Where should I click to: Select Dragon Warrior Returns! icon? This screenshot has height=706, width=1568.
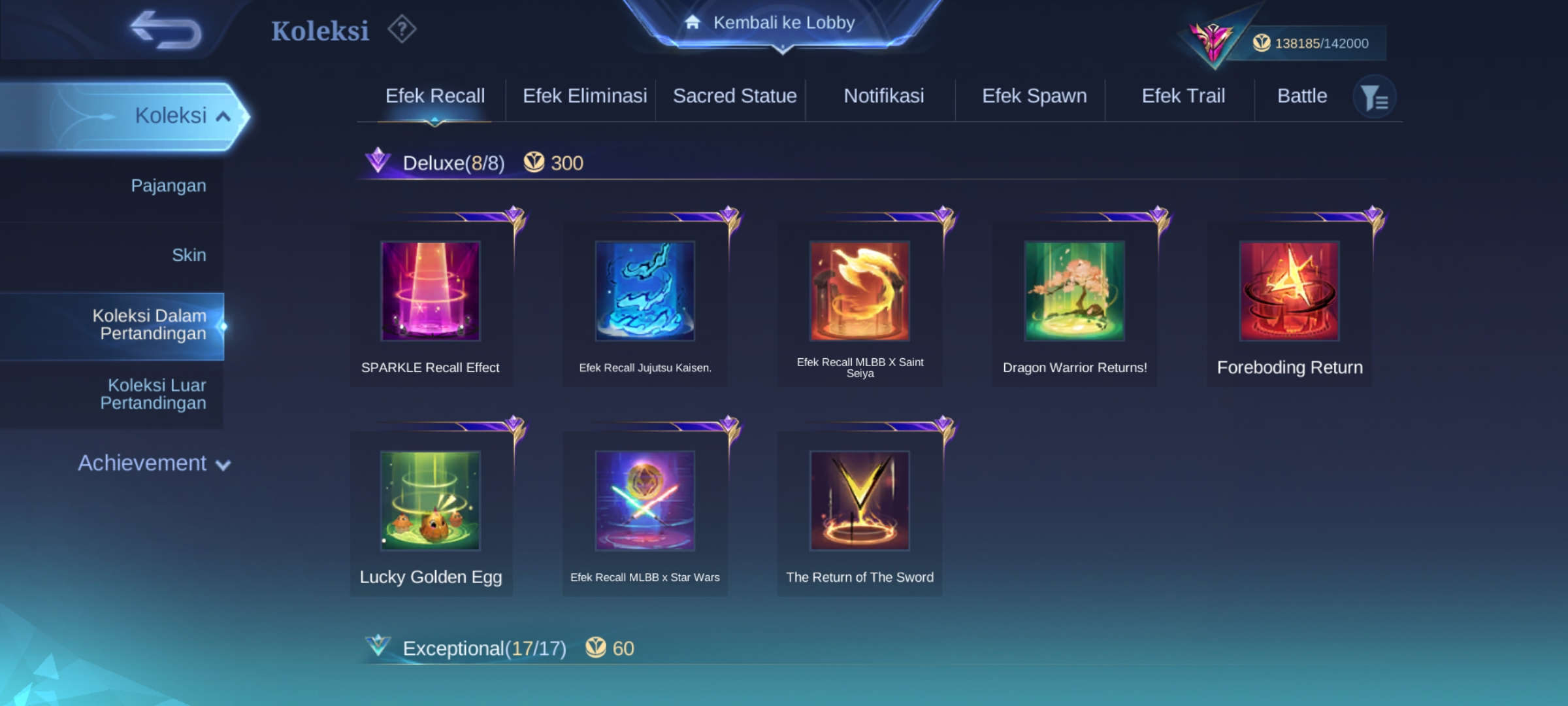1075,291
